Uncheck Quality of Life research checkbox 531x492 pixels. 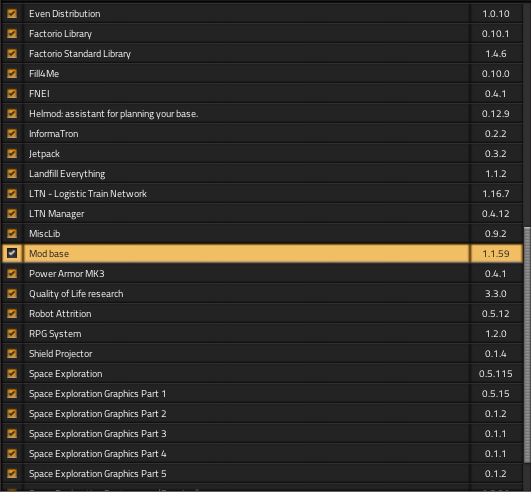[12, 293]
